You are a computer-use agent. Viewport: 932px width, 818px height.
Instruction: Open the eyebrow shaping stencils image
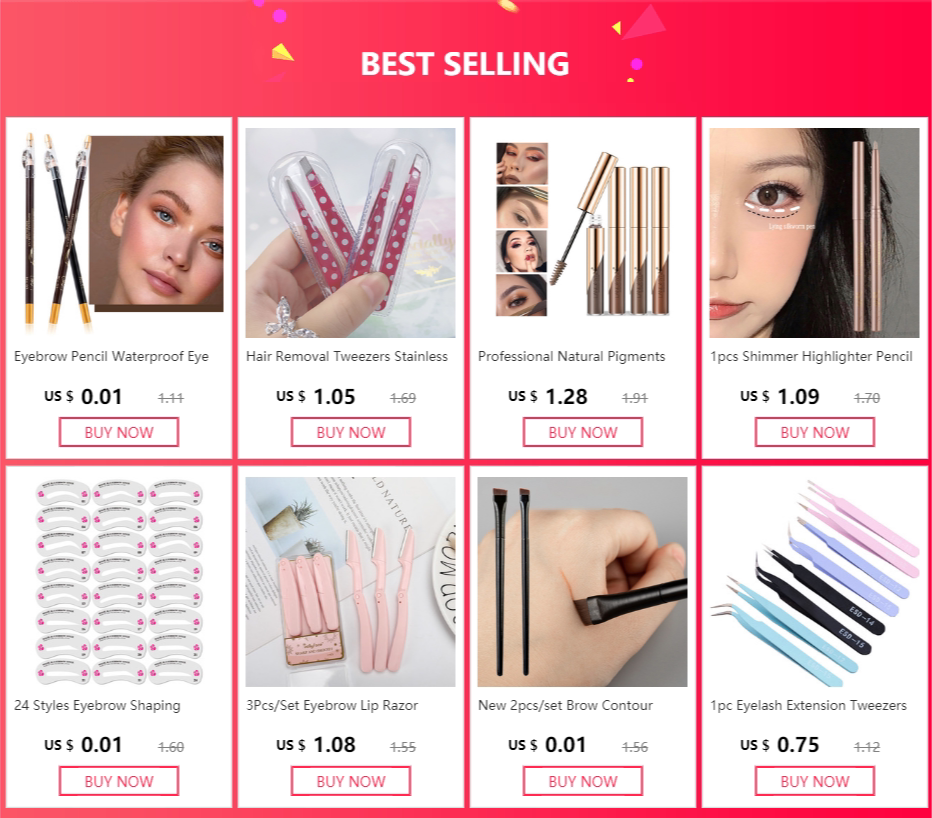[118, 581]
